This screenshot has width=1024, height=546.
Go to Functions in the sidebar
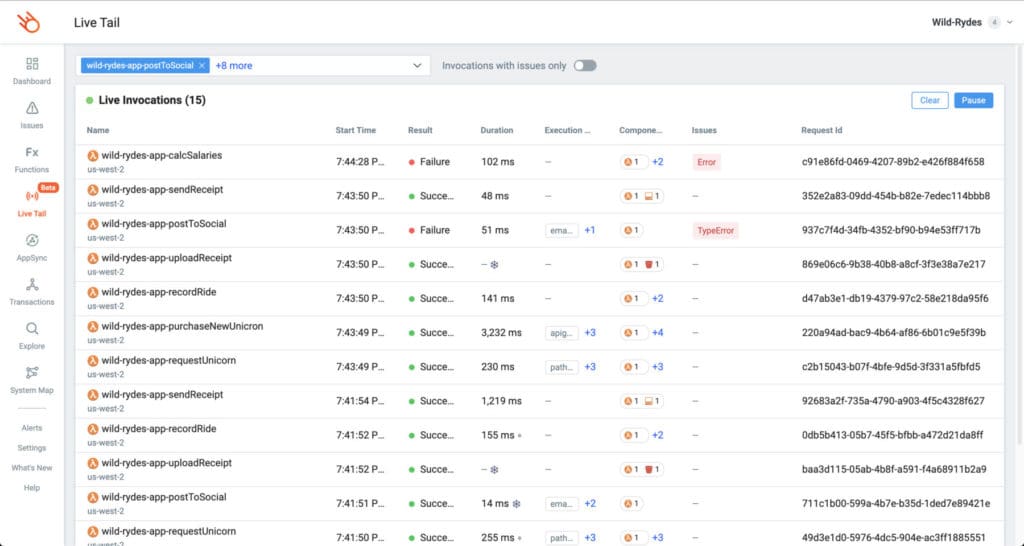pyautogui.click(x=32, y=153)
